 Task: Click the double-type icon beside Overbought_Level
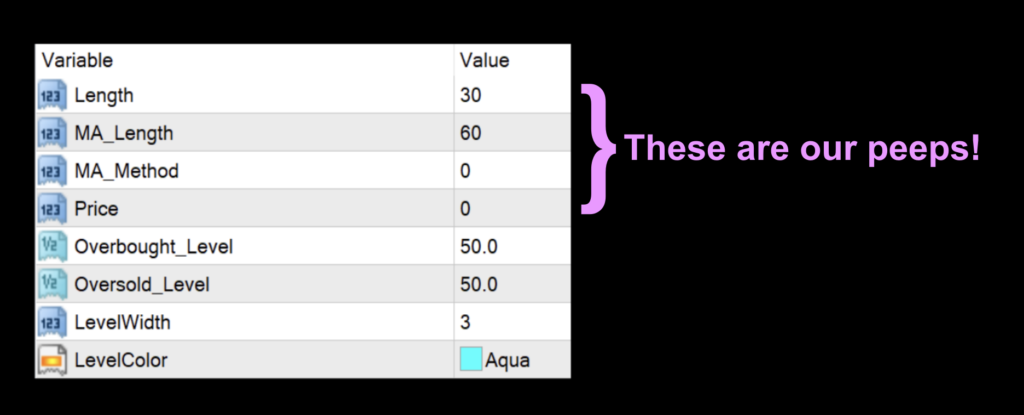(x=51, y=247)
